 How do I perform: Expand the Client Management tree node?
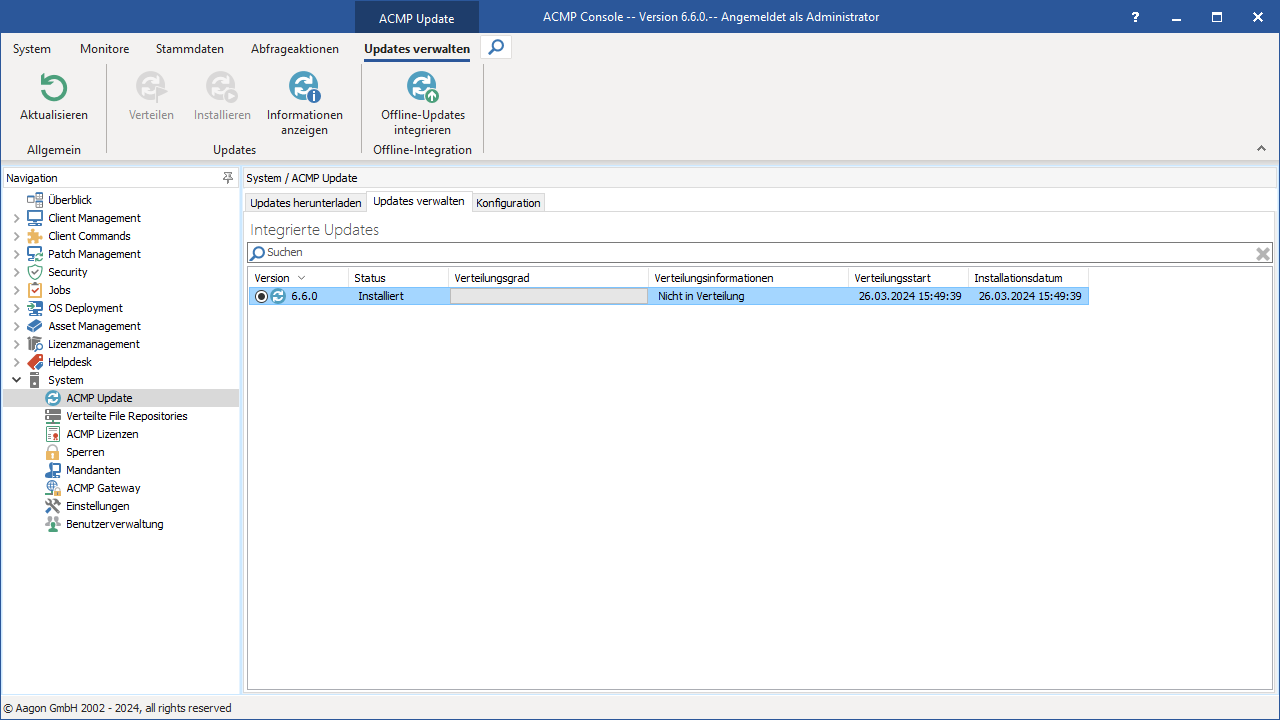pos(16,218)
